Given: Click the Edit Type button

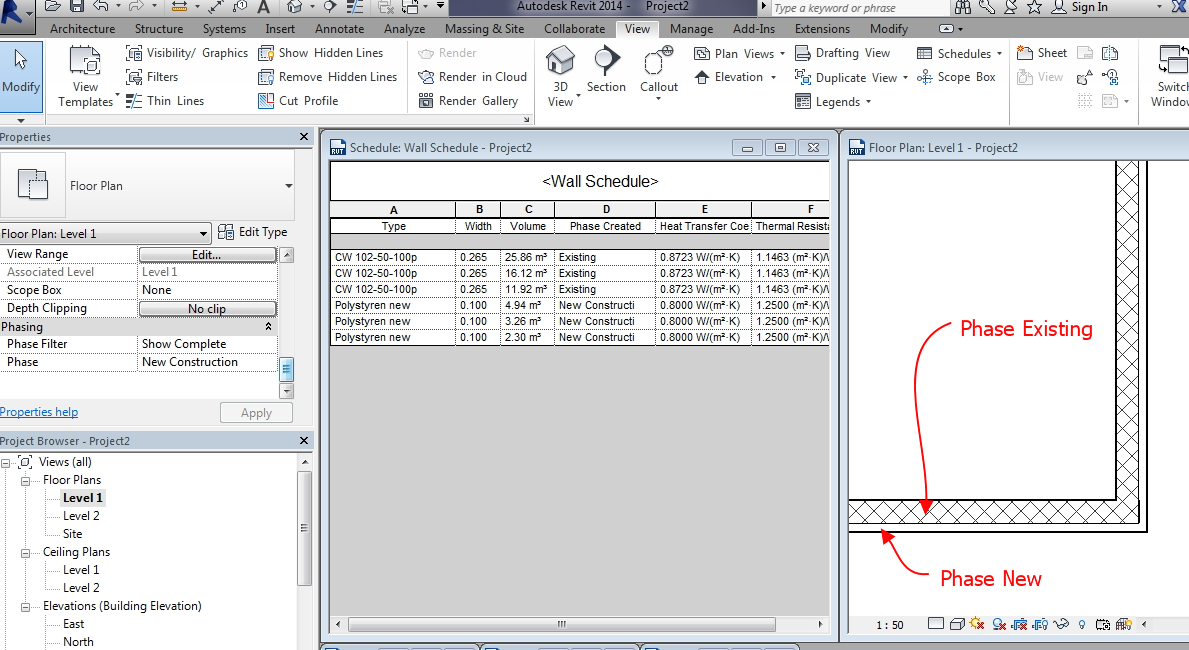Looking at the screenshot, I should (x=253, y=232).
